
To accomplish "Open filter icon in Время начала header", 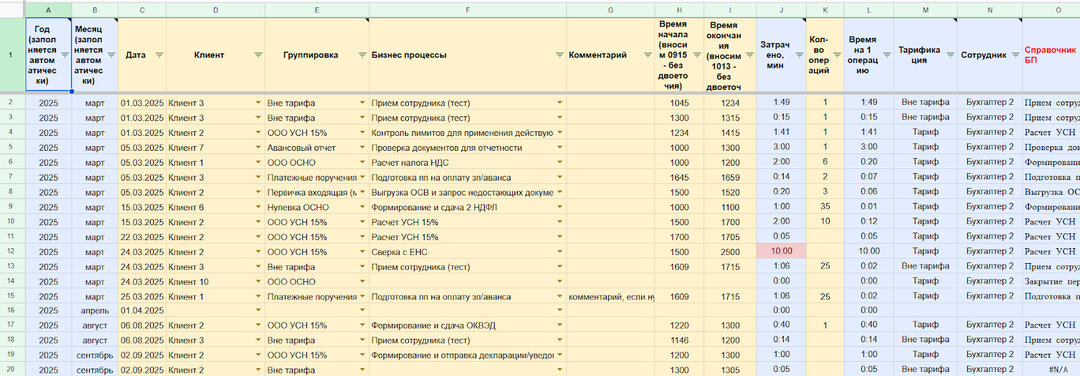I will [696, 54].
